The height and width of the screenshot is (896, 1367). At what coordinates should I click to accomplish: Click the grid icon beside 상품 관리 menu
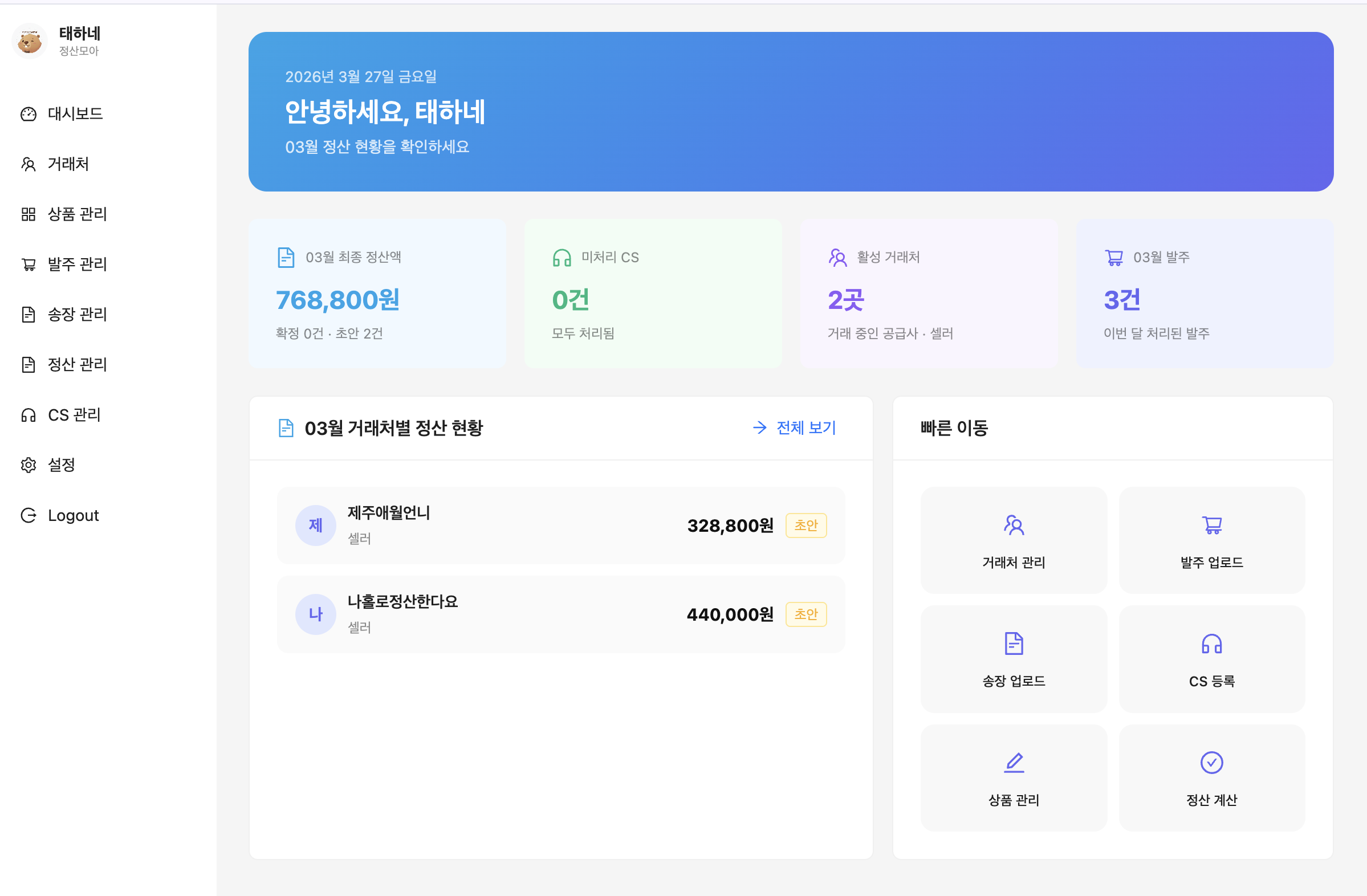[x=28, y=214]
